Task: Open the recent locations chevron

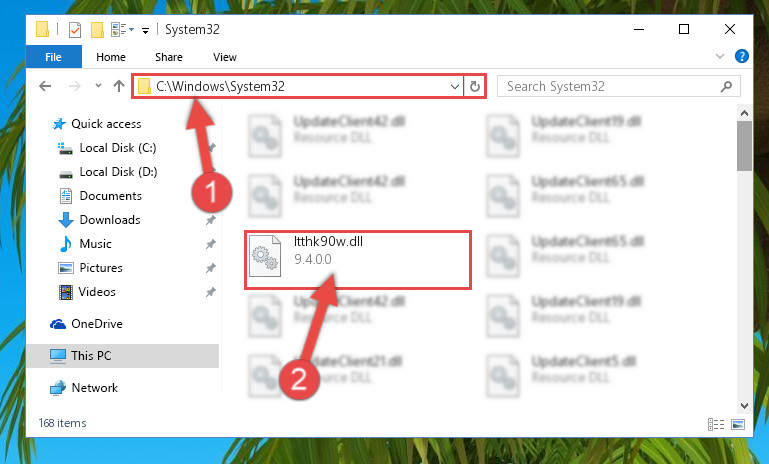Action: click(99, 86)
